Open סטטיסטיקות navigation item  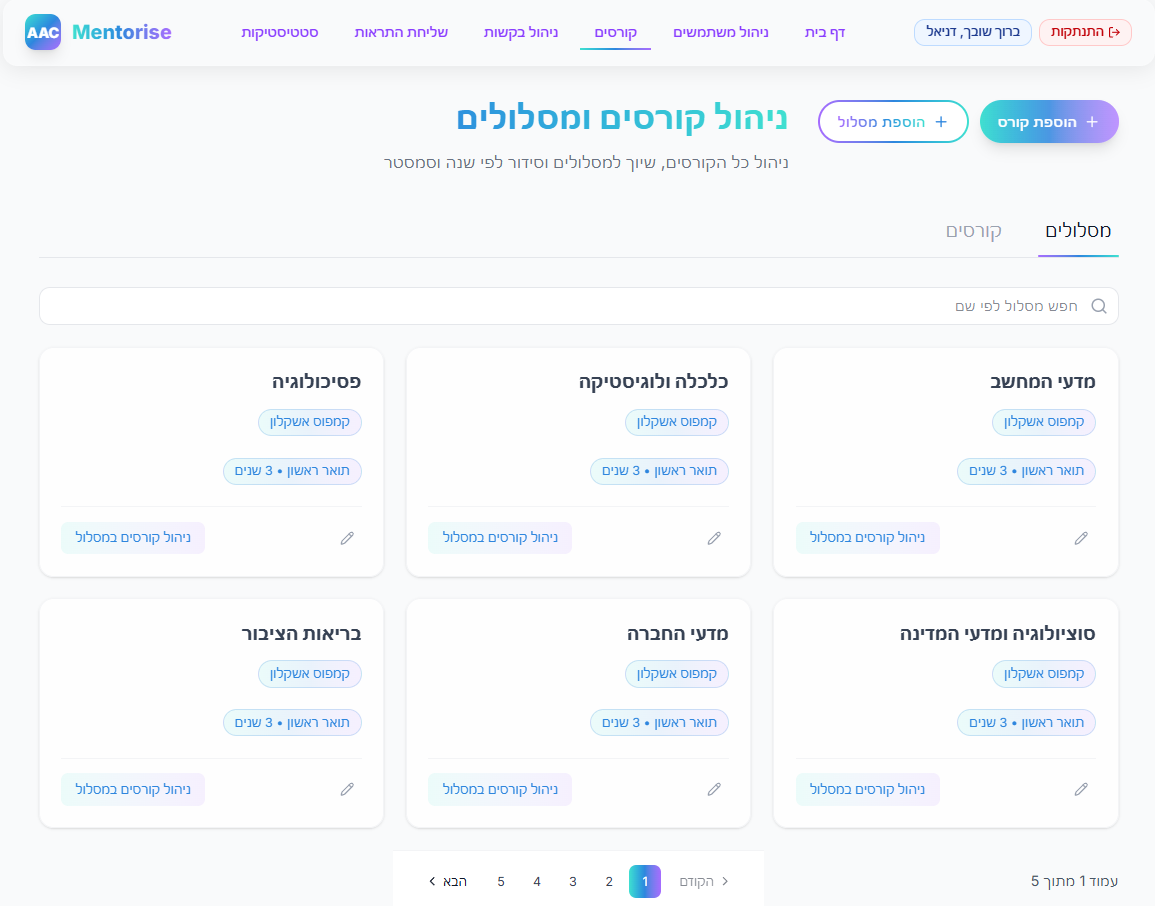tap(280, 32)
